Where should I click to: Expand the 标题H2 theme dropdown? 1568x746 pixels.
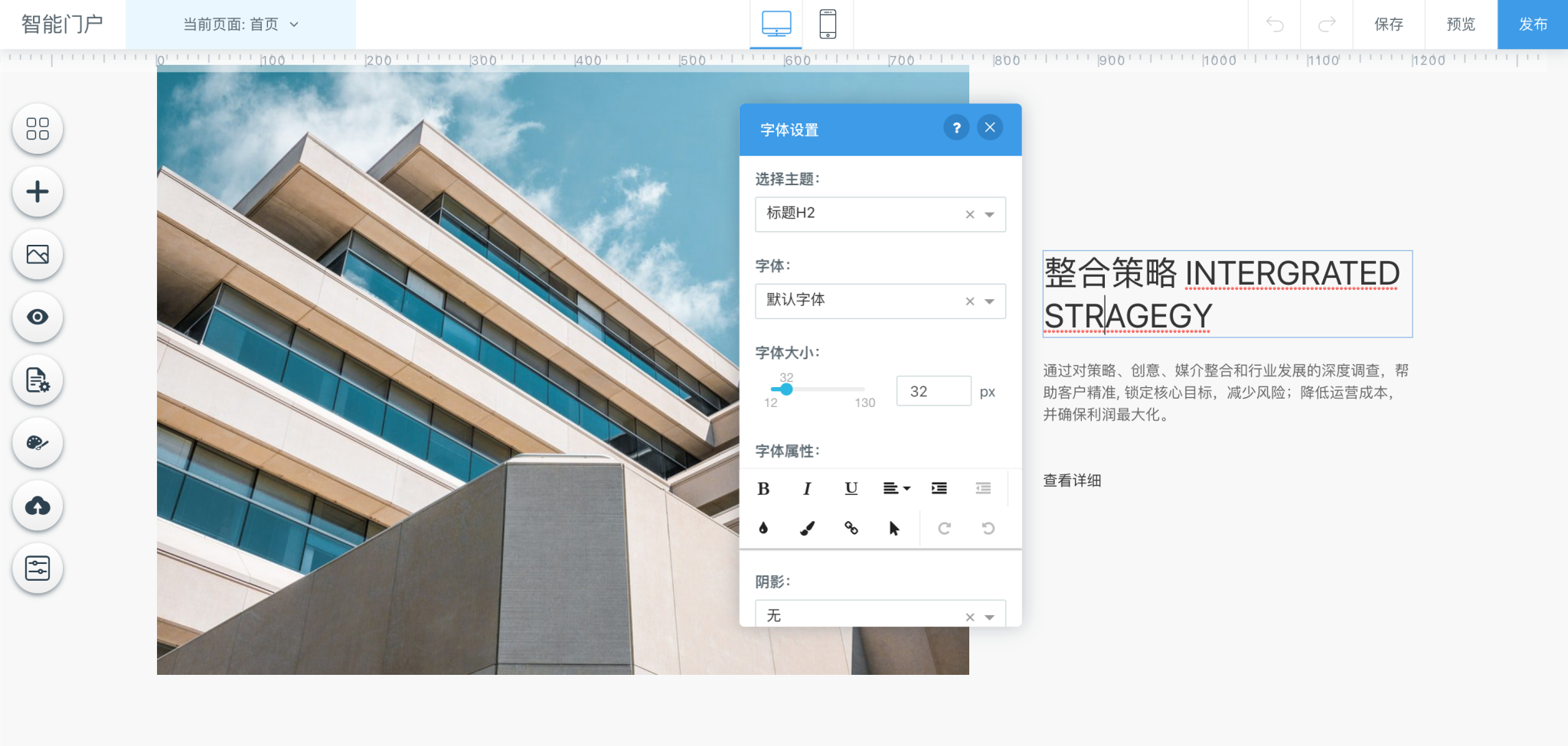[989, 214]
